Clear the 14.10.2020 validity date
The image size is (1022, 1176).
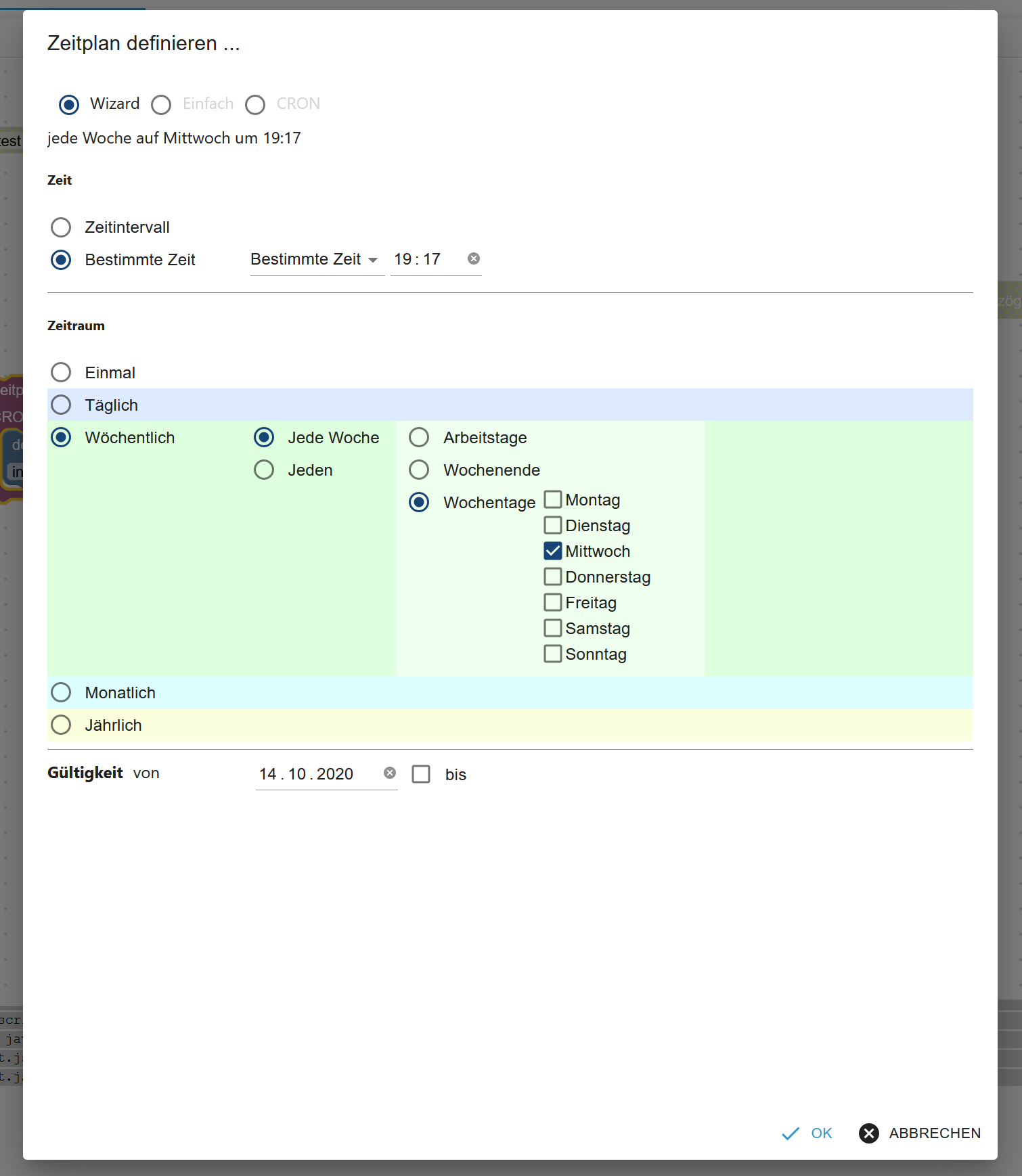(x=390, y=773)
